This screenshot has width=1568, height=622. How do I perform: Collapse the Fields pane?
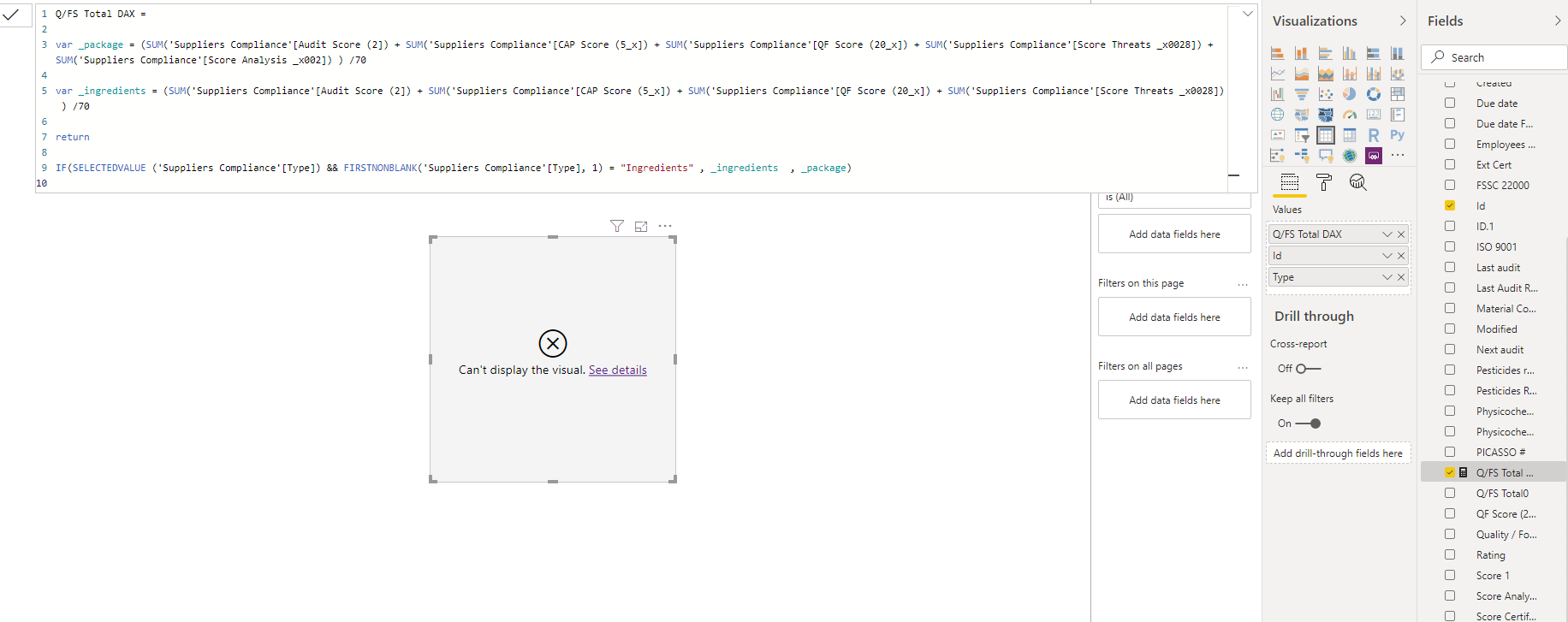pyautogui.click(x=1558, y=21)
